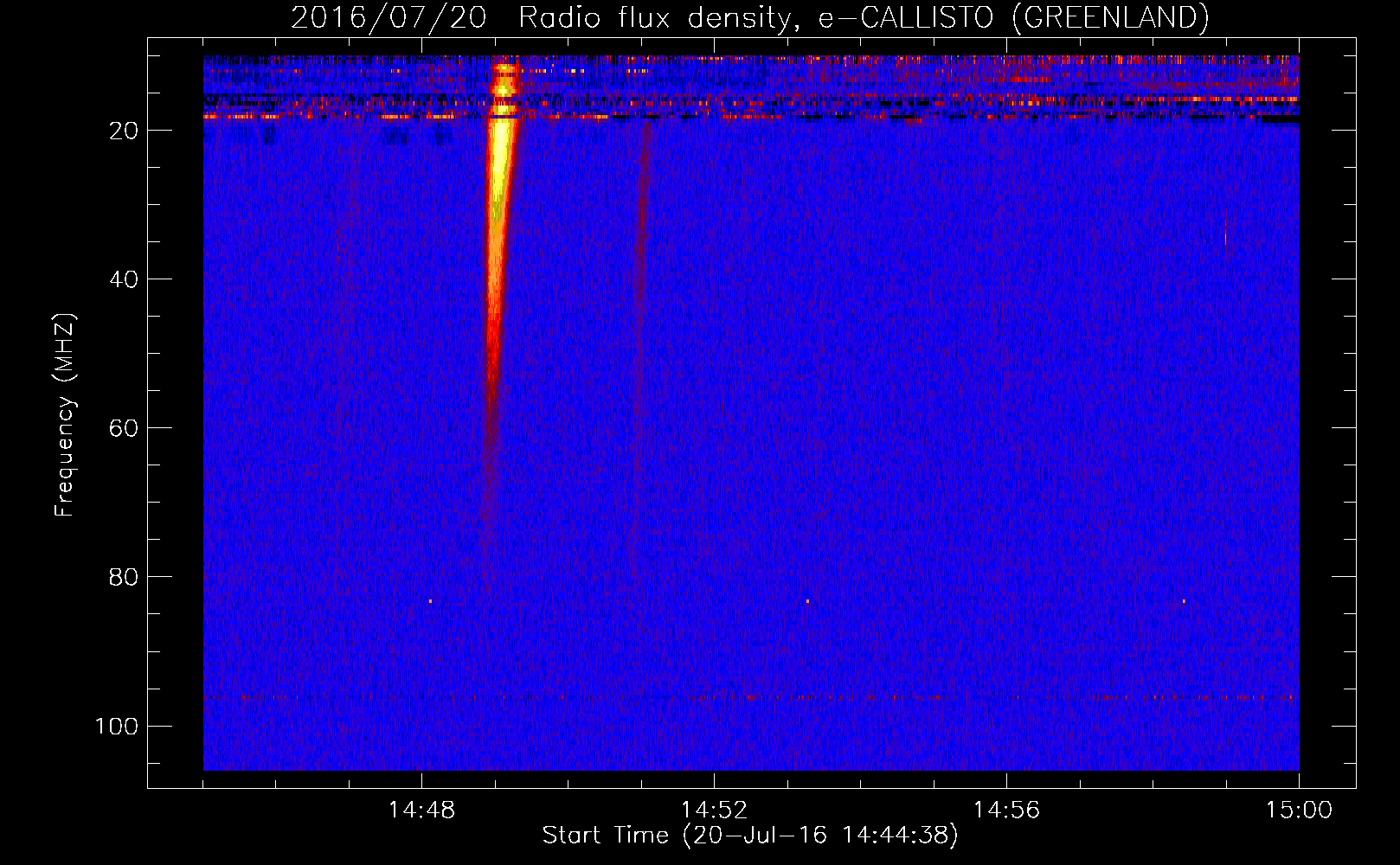This screenshot has height=865, width=1400.
Task: Click the 100 MHz frequency tick label
Action: click(117, 726)
